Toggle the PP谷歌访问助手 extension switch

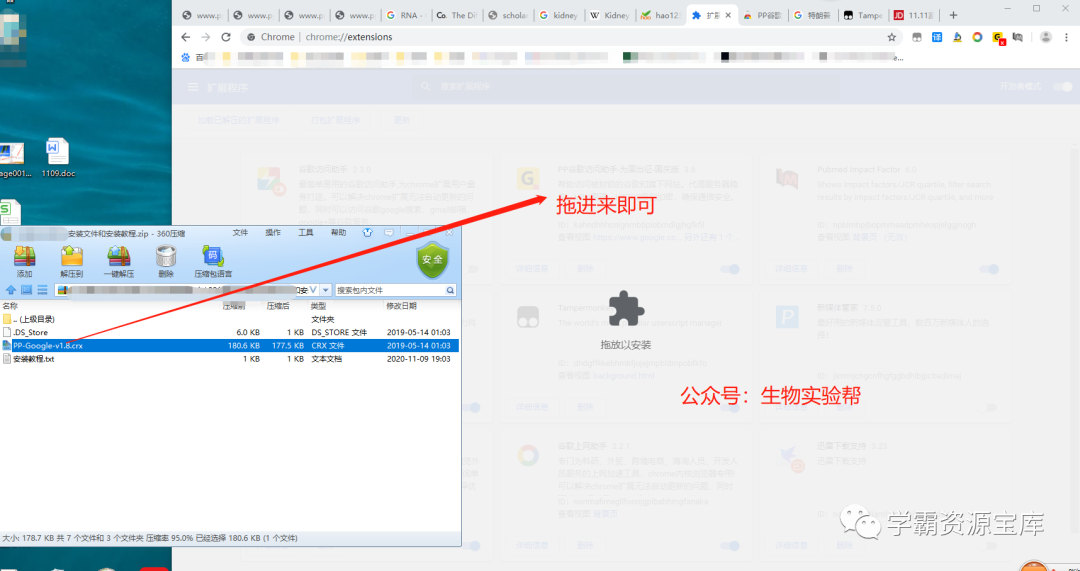(730, 269)
